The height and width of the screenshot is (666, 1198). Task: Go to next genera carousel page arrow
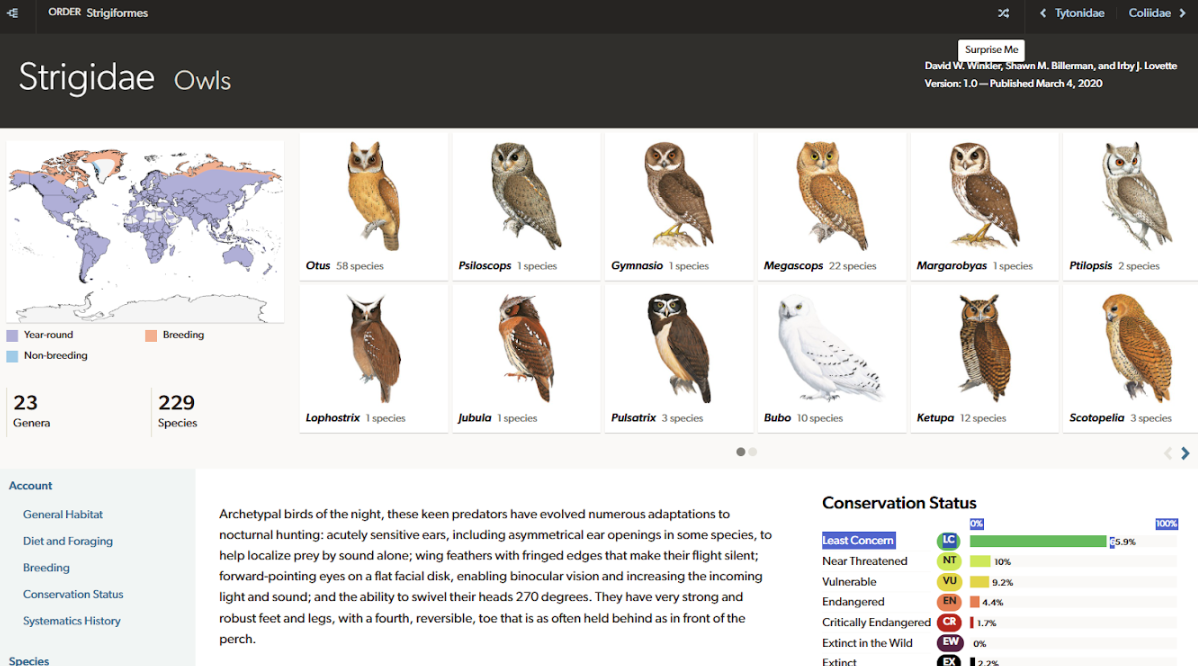click(1185, 453)
